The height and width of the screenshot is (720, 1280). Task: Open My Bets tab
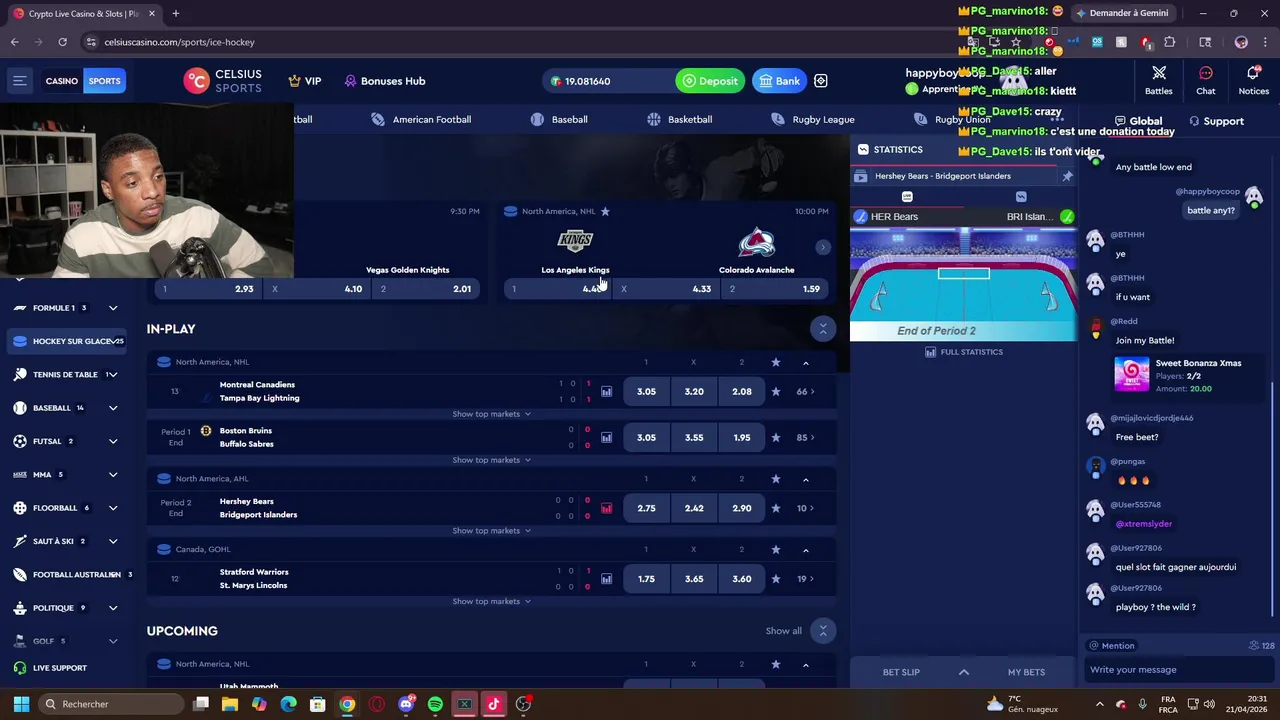pos(1026,672)
